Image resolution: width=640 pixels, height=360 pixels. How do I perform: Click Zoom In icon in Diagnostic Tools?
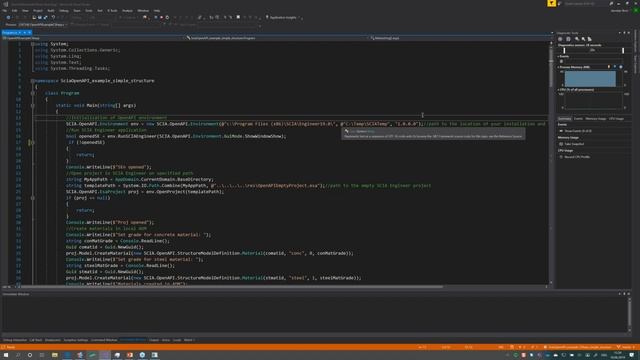[x=577, y=39]
